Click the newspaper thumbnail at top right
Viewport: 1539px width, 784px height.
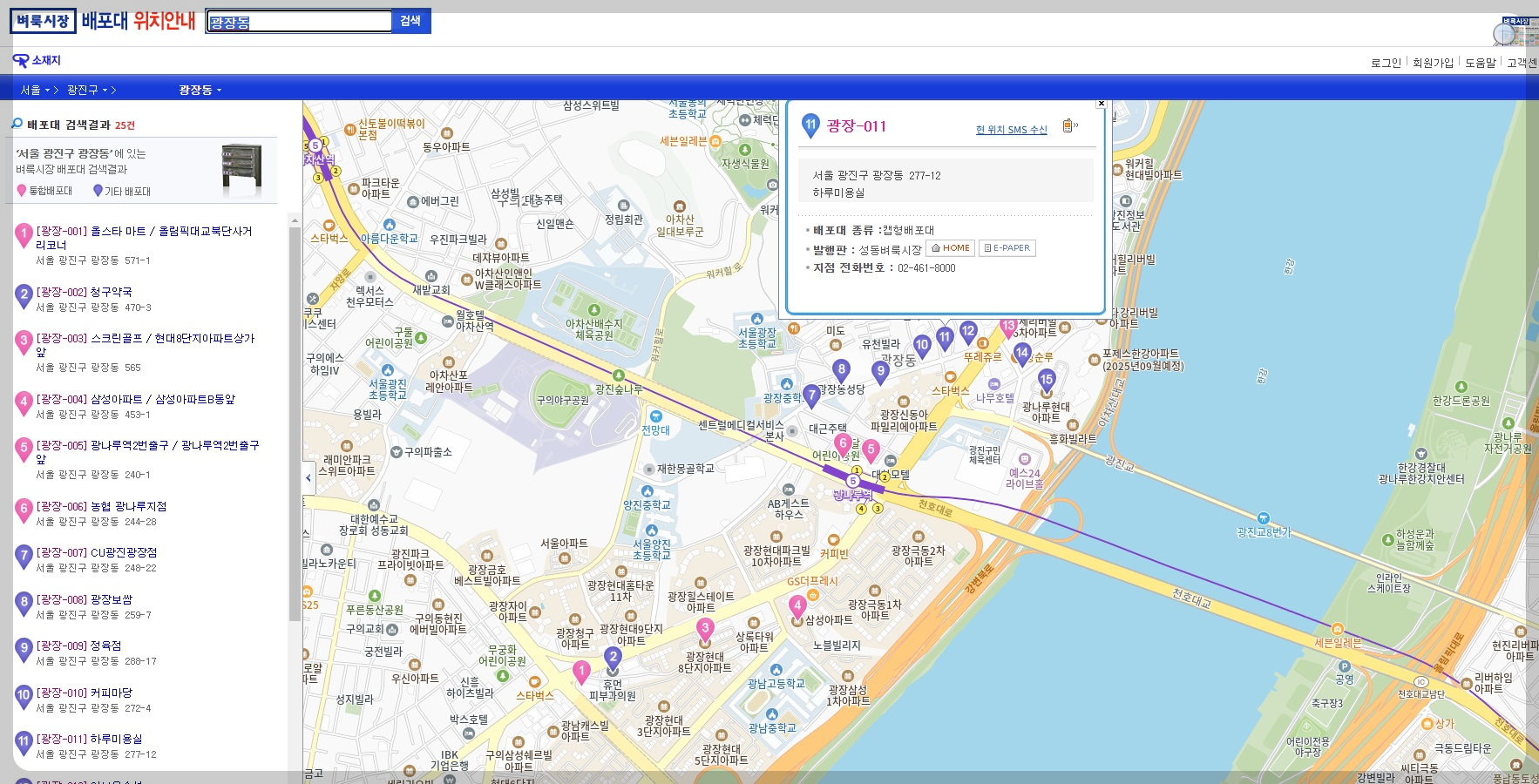pos(1515,32)
